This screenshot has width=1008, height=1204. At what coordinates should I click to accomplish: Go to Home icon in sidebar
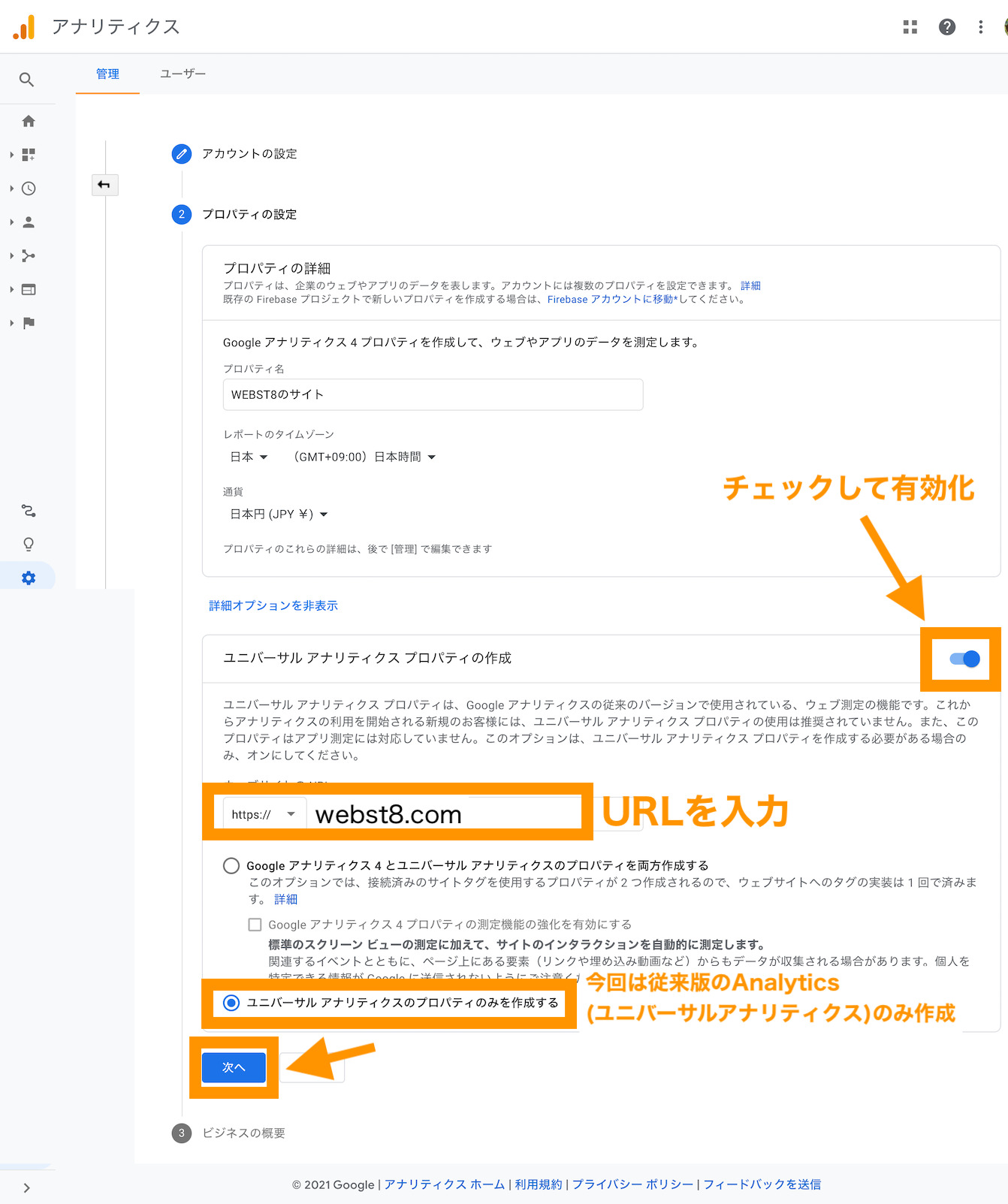pos(29,121)
